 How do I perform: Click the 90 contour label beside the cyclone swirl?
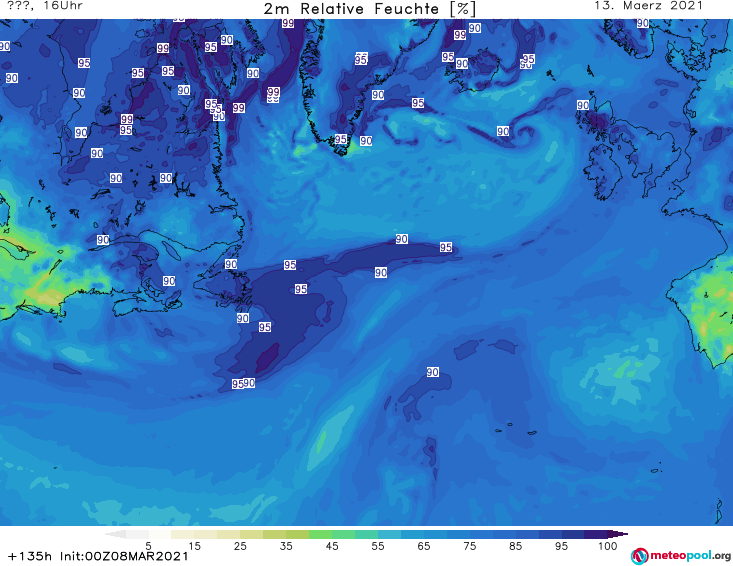pyautogui.click(x=503, y=131)
